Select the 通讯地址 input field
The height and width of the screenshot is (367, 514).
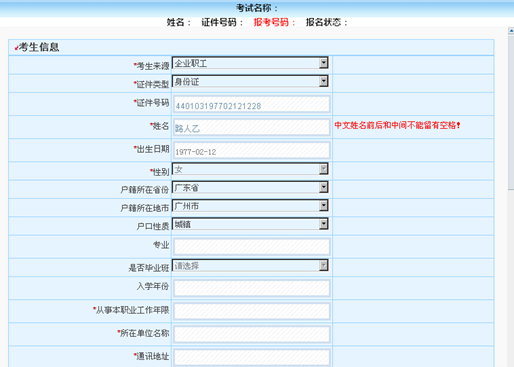[252, 357]
